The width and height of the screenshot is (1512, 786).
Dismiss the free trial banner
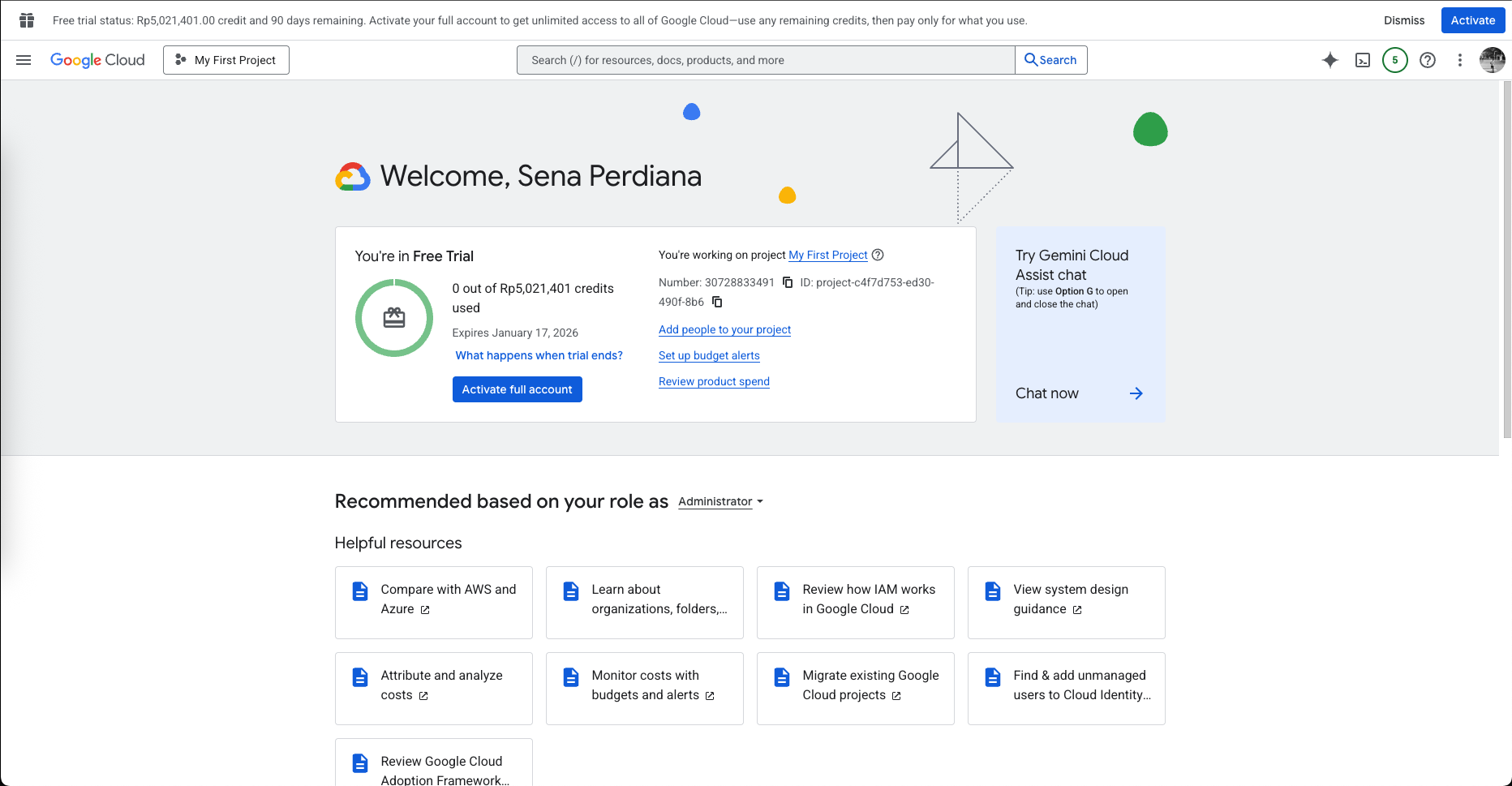point(1403,20)
